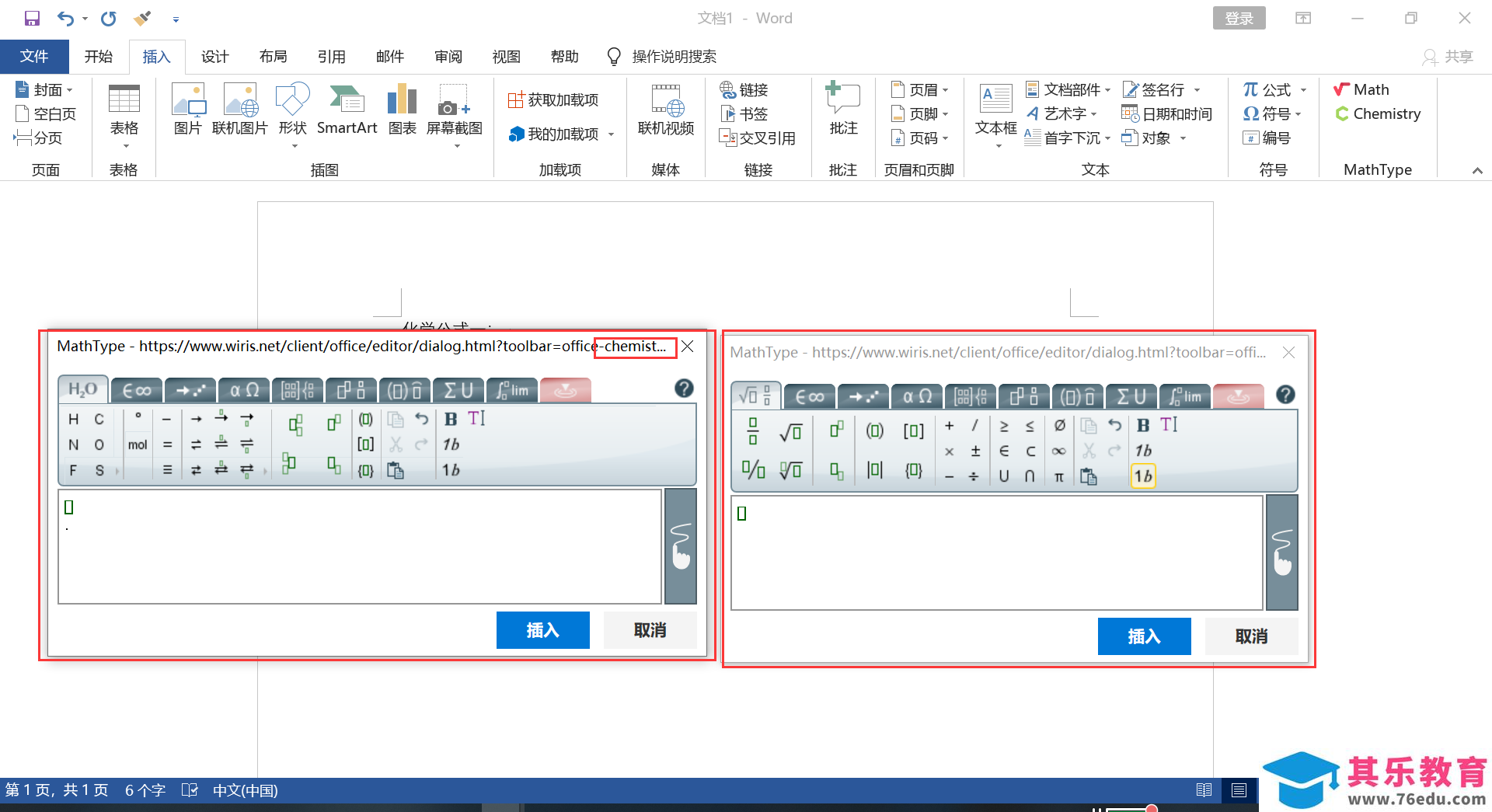Open the 页码 page number dropdown
This screenshot has height=812, width=1492.
(920, 138)
